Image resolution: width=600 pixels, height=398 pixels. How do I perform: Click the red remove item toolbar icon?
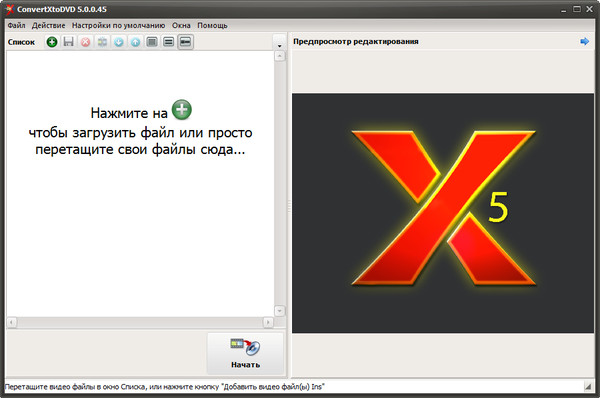[85, 42]
